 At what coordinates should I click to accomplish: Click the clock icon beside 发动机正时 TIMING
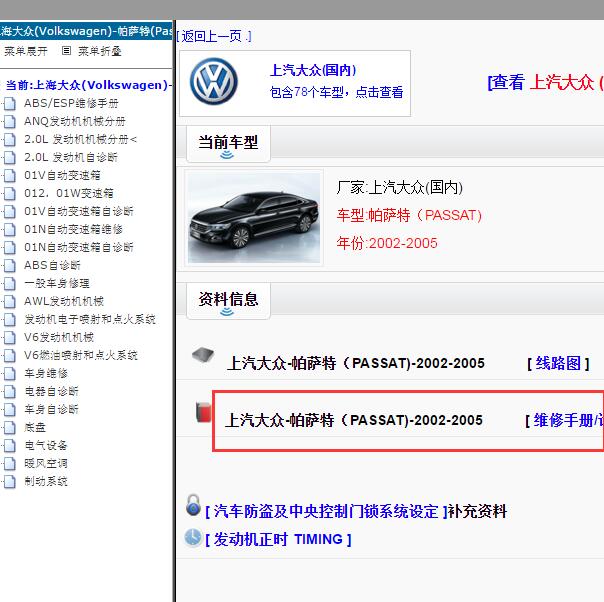tap(193, 538)
